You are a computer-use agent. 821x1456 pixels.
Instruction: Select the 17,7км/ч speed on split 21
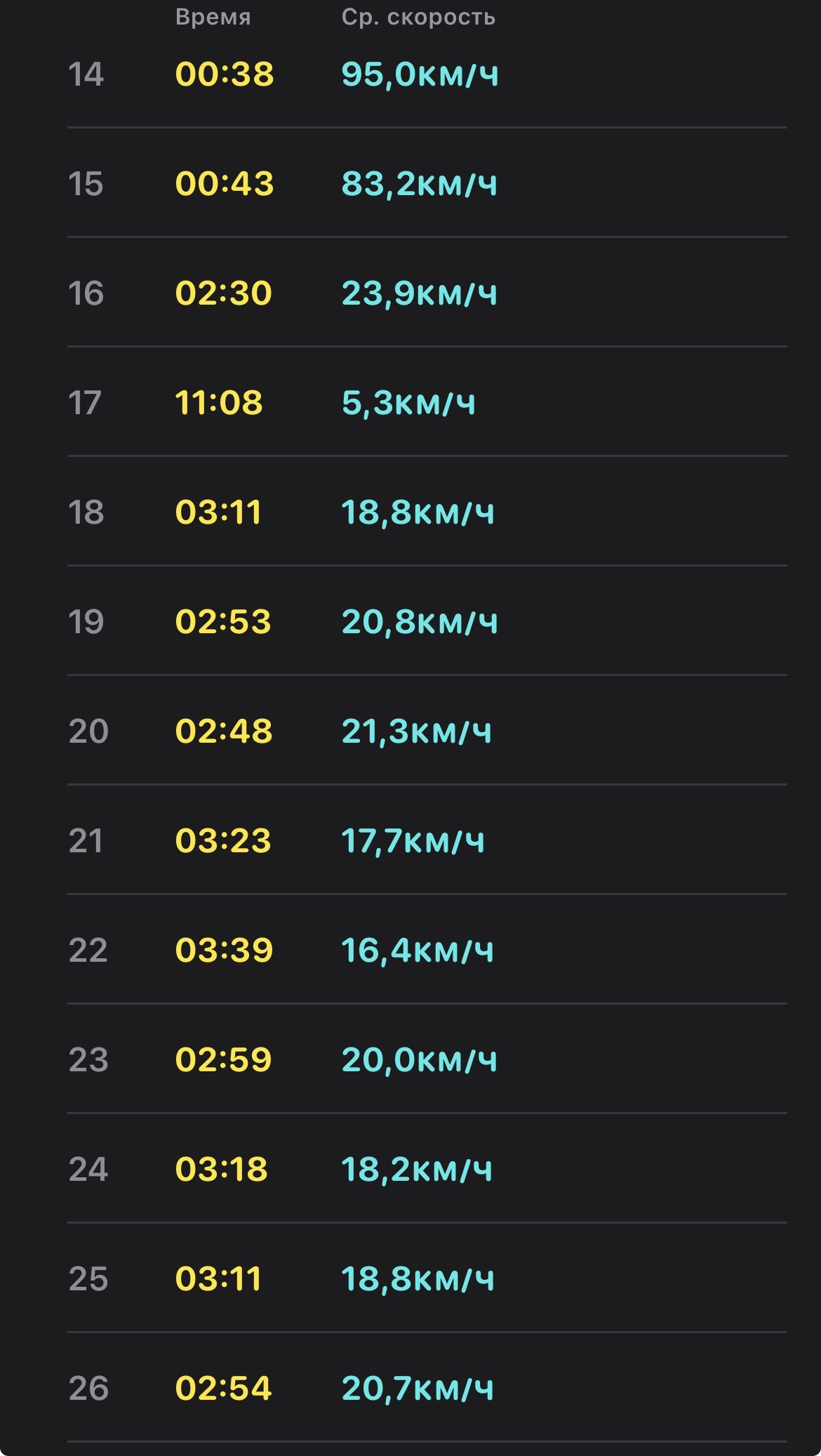[413, 841]
